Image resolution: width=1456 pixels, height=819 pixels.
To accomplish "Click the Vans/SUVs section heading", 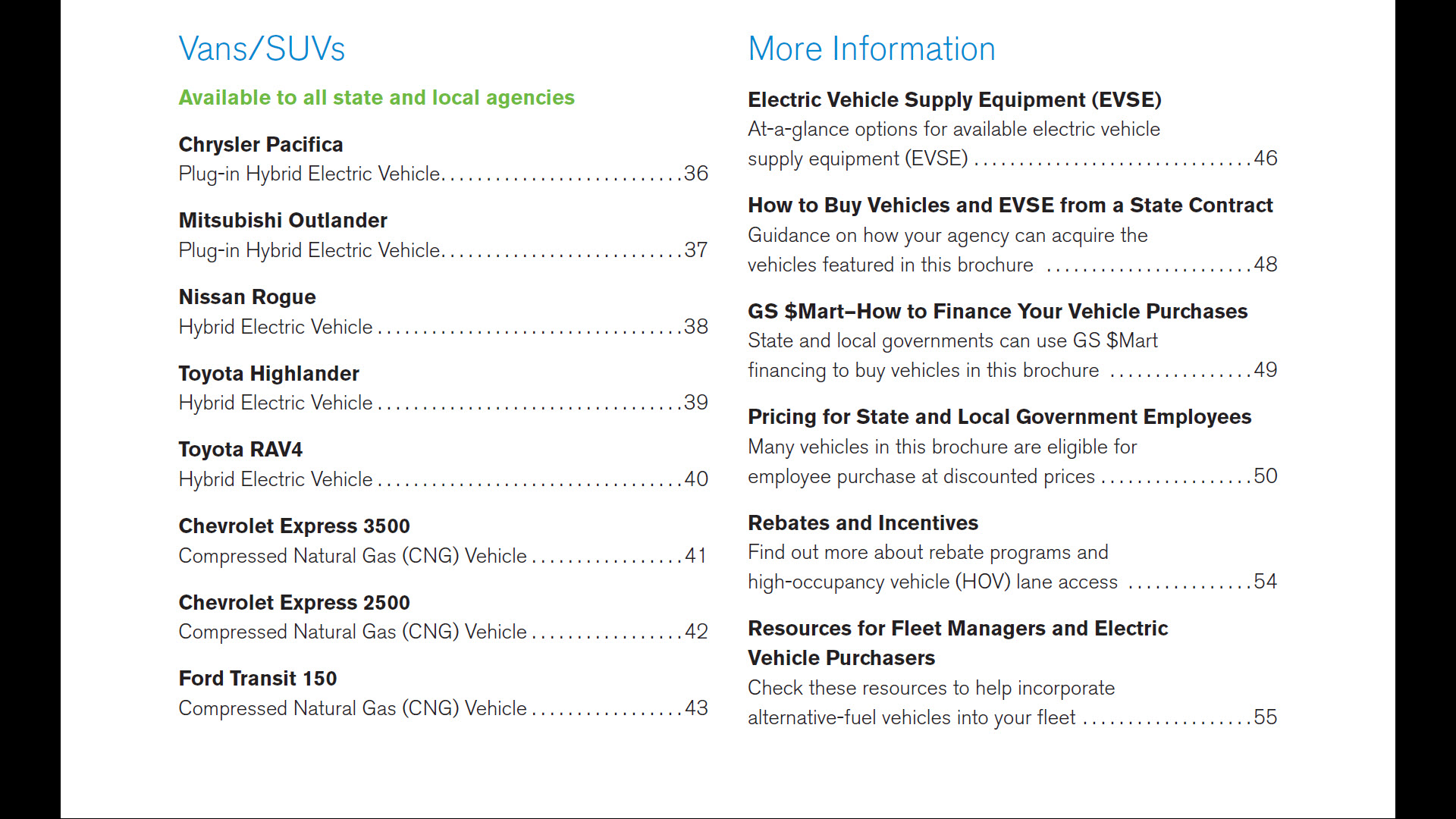I will pyautogui.click(x=262, y=49).
